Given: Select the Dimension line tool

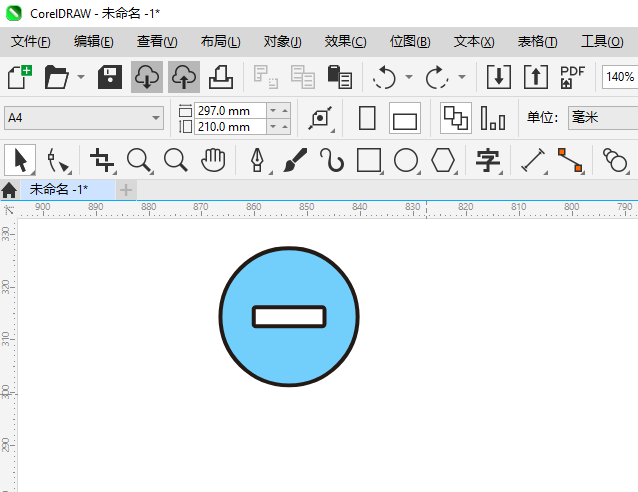Looking at the screenshot, I should (533, 160).
